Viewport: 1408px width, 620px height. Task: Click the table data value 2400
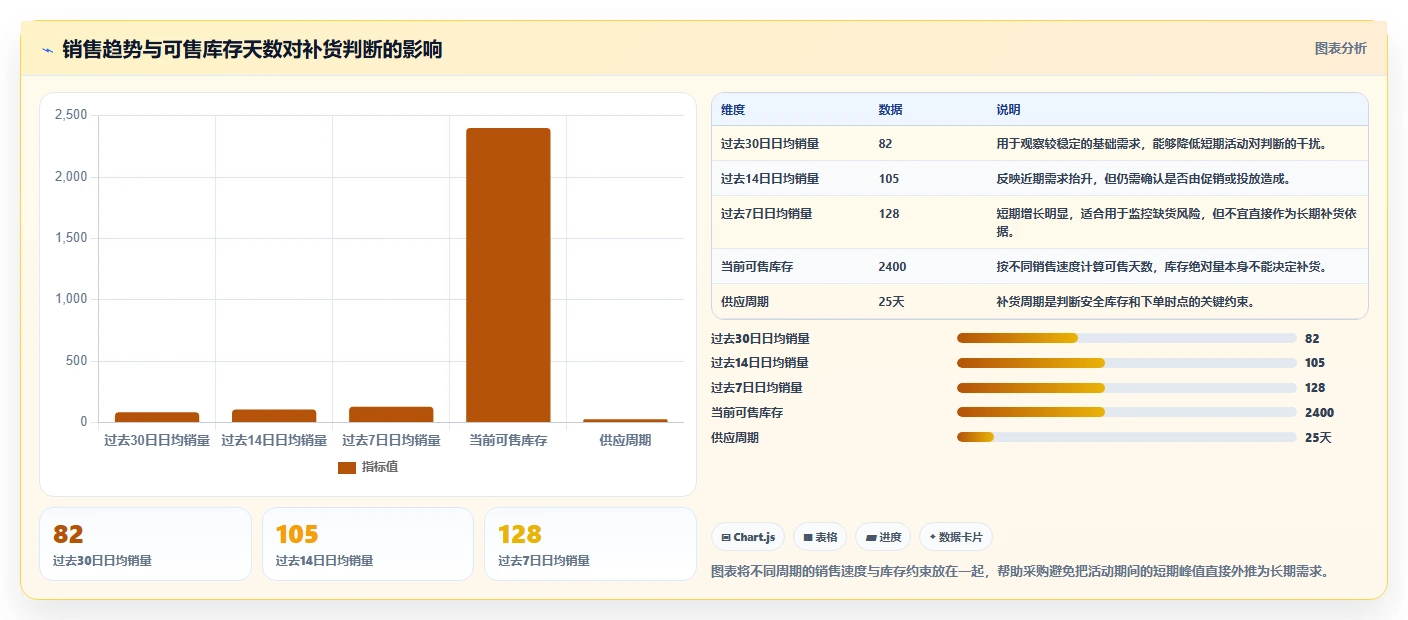pyautogui.click(x=892, y=266)
